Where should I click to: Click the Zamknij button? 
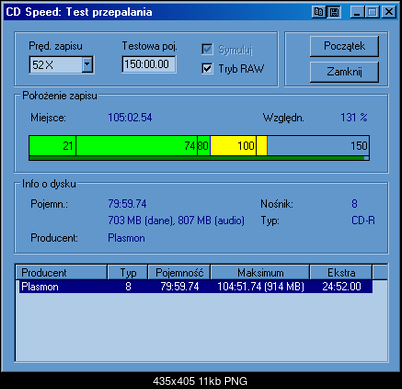click(344, 72)
